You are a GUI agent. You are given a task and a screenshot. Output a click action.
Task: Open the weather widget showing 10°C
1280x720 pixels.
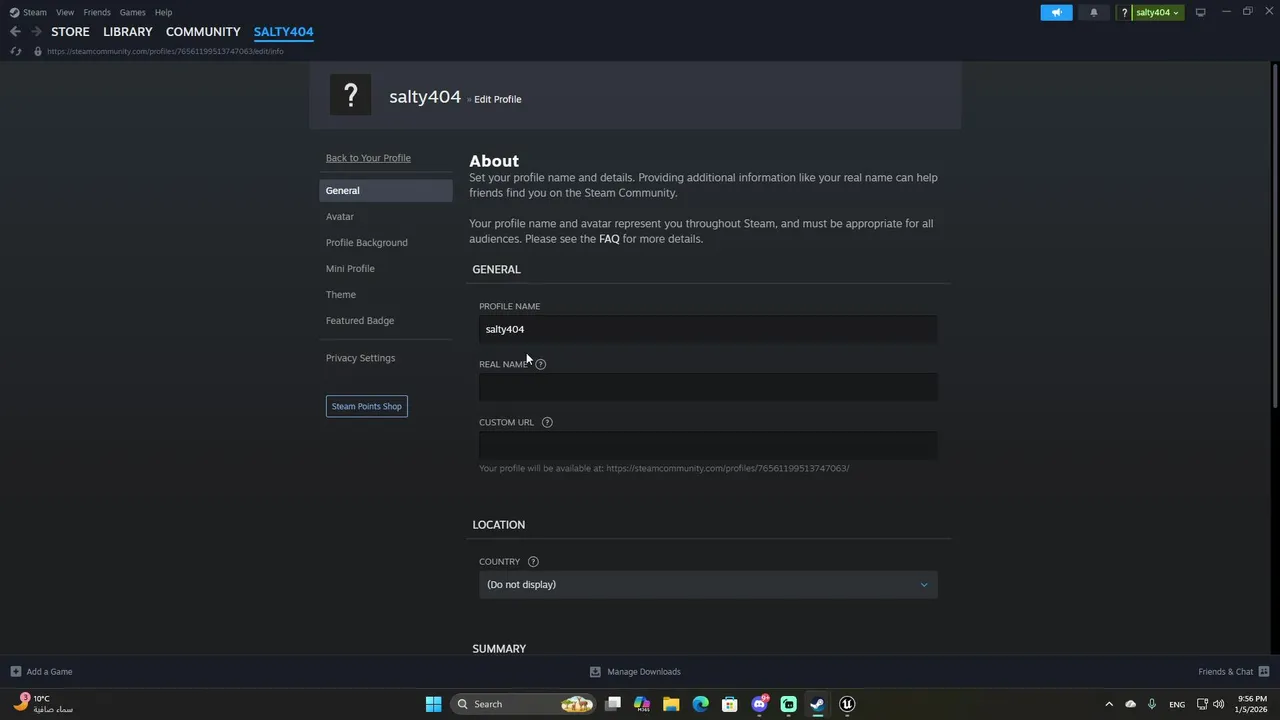coord(43,704)
